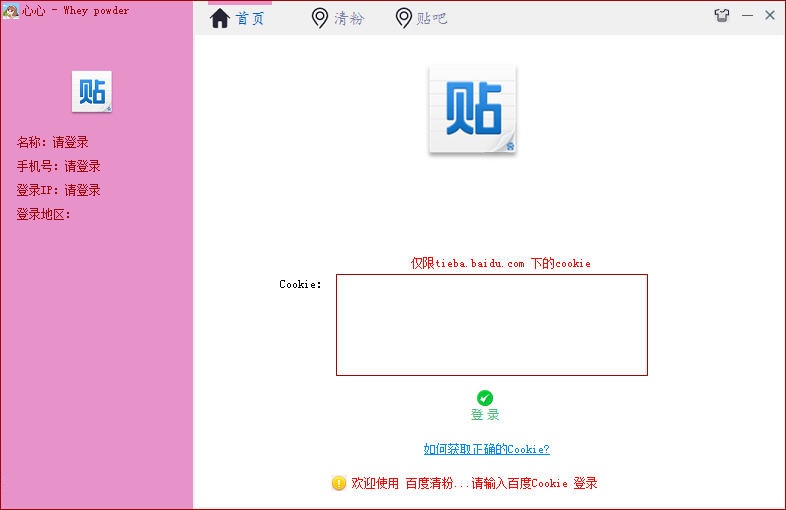Open the 首页 home tab
The height and width of the screenshot is (510, 786).
[x=237, y=19]
